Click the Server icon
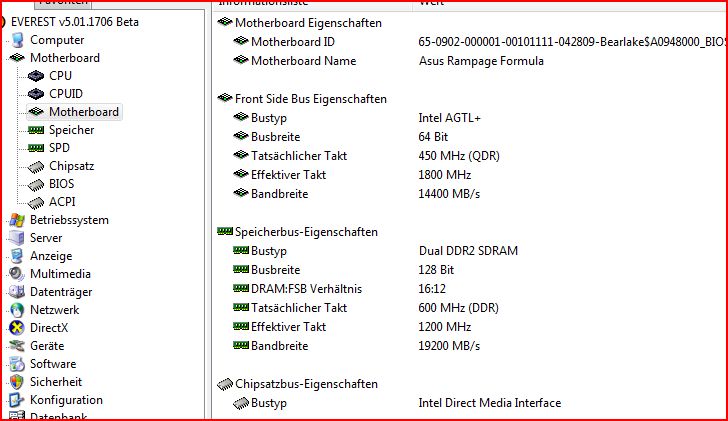The image size is (728, 421). [x=17, y=238]
